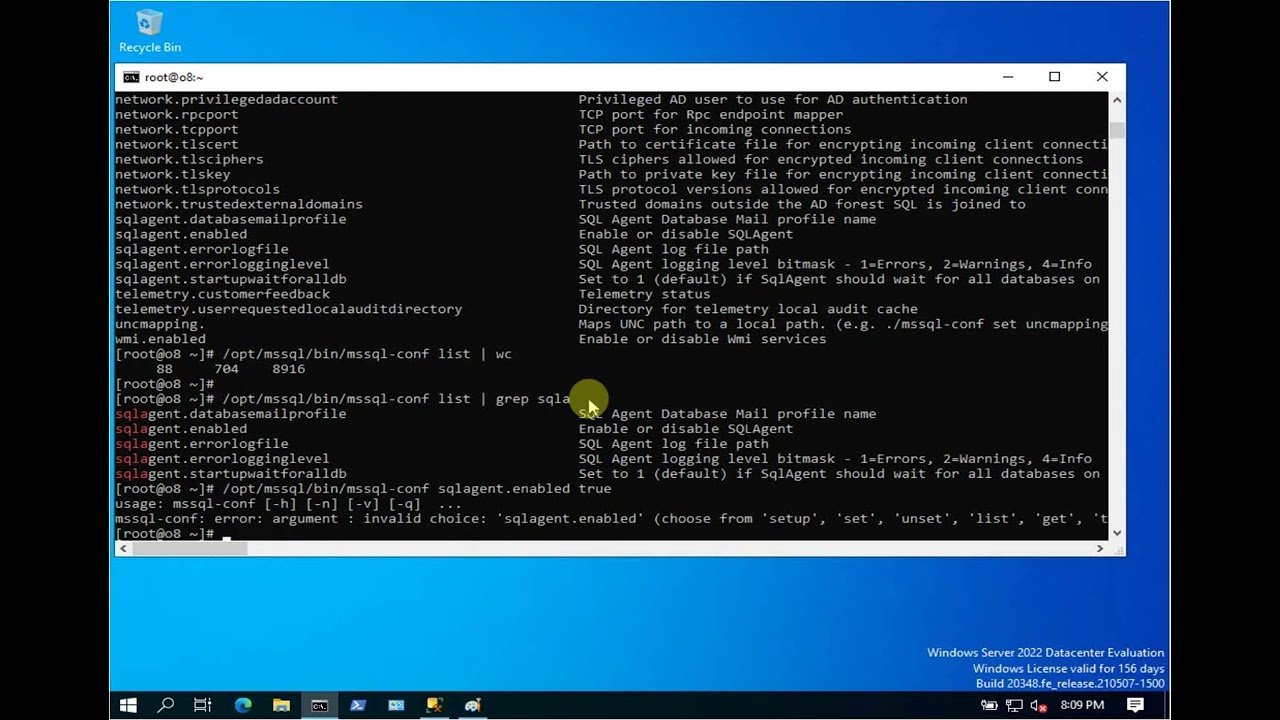Screen dimensions: 1280x720
Task: Click the muted volume tray icon
Action: click(1038, 705)
